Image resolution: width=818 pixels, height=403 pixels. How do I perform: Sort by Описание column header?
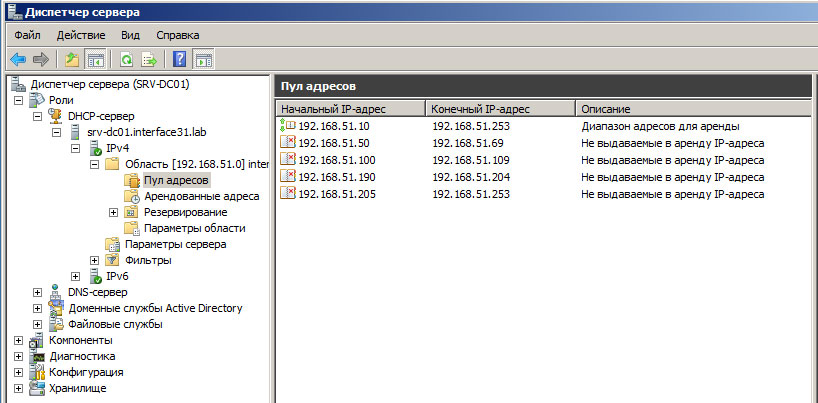tap(694, 109)
